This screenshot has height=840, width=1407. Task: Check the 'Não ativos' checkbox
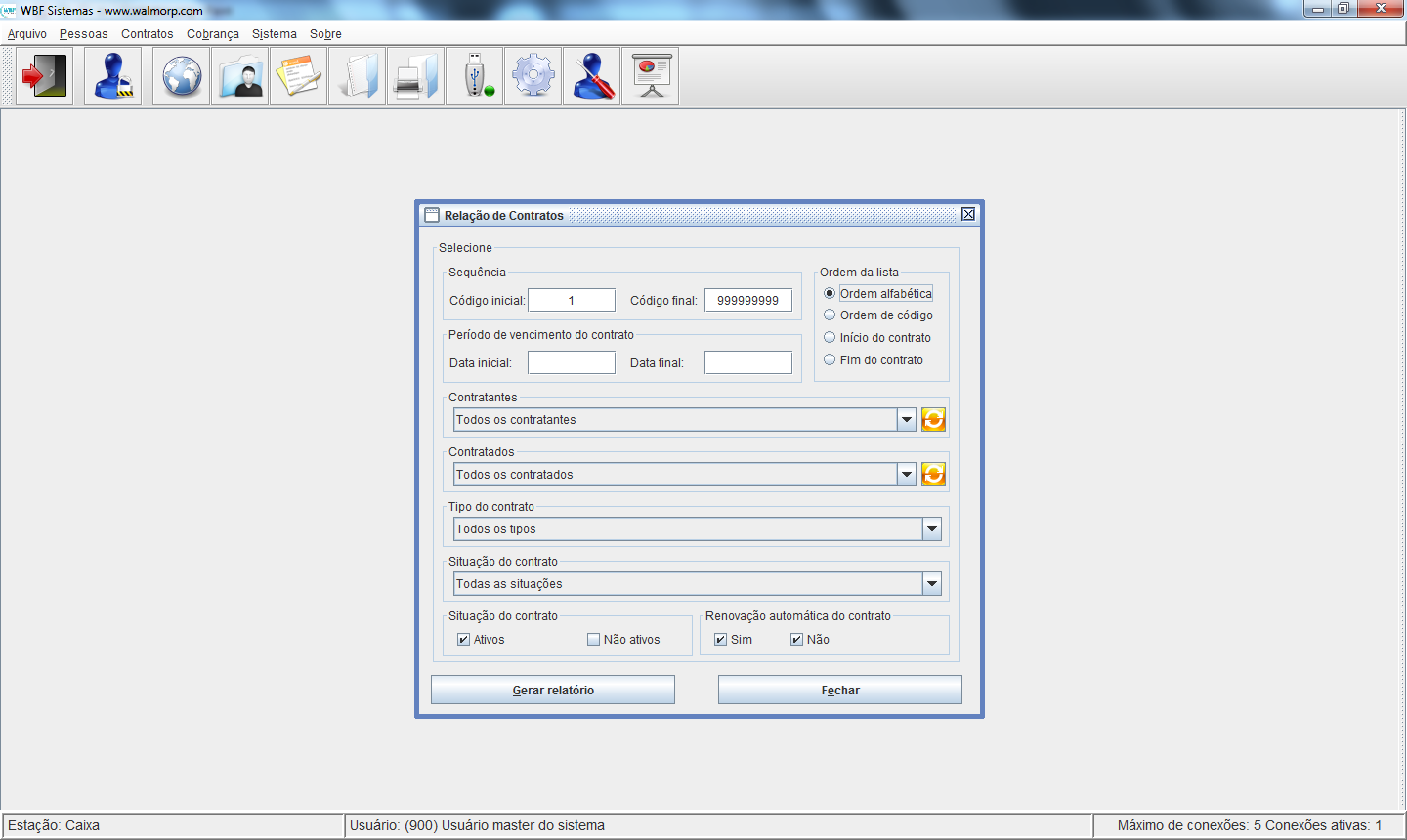click(593, 640)
